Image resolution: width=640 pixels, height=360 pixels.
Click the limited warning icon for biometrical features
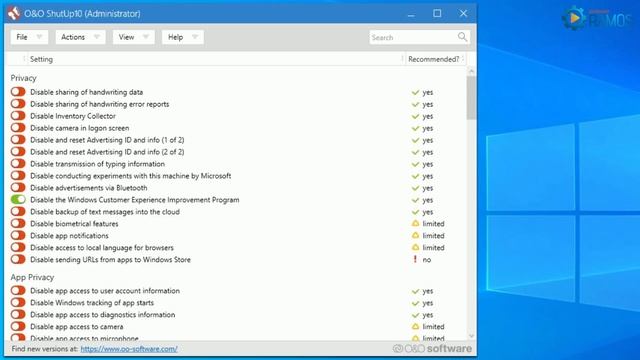[415, 224]
